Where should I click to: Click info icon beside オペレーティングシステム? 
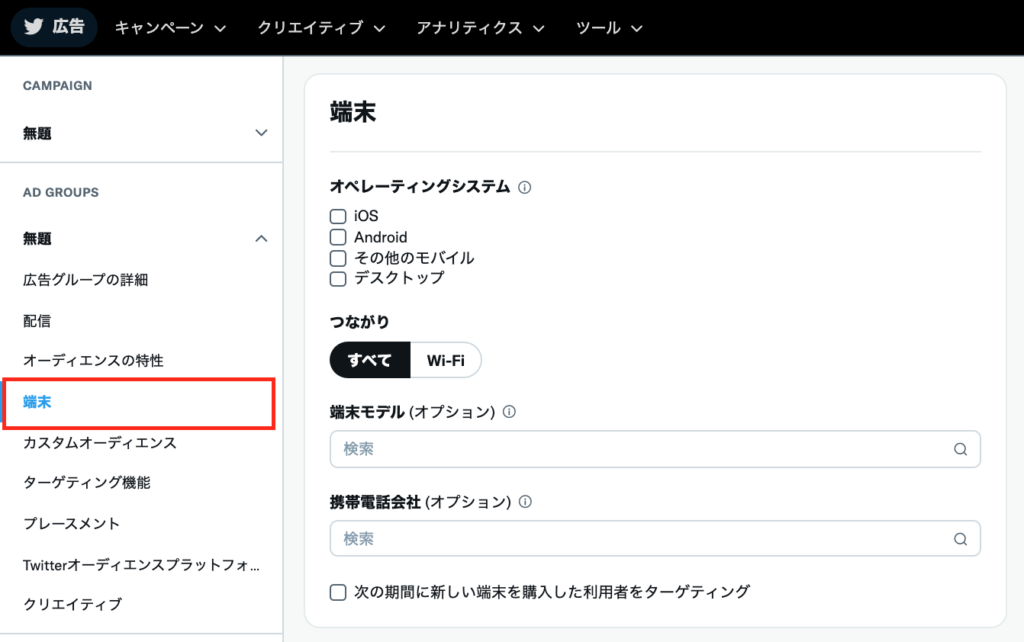point(525,187)
